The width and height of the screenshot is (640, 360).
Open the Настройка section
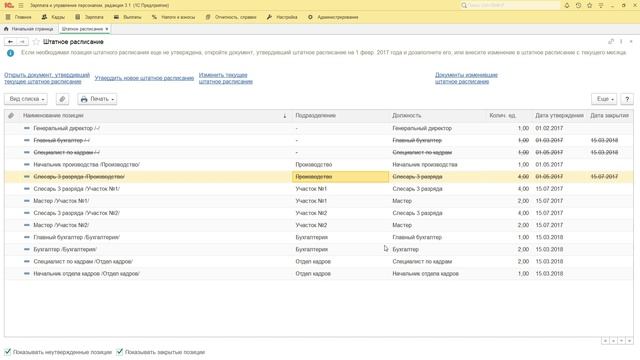coord(282,17)
